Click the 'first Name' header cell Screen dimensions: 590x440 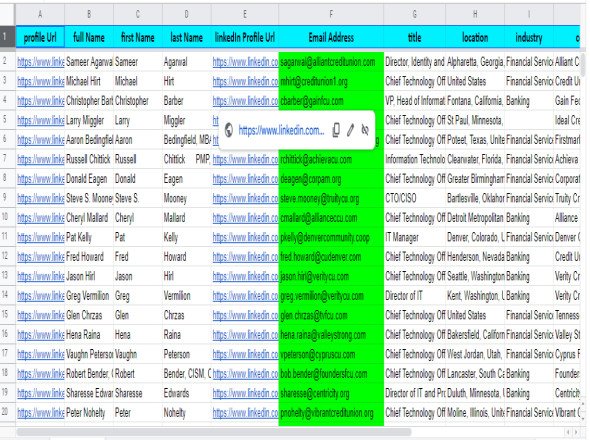[138, 37]
